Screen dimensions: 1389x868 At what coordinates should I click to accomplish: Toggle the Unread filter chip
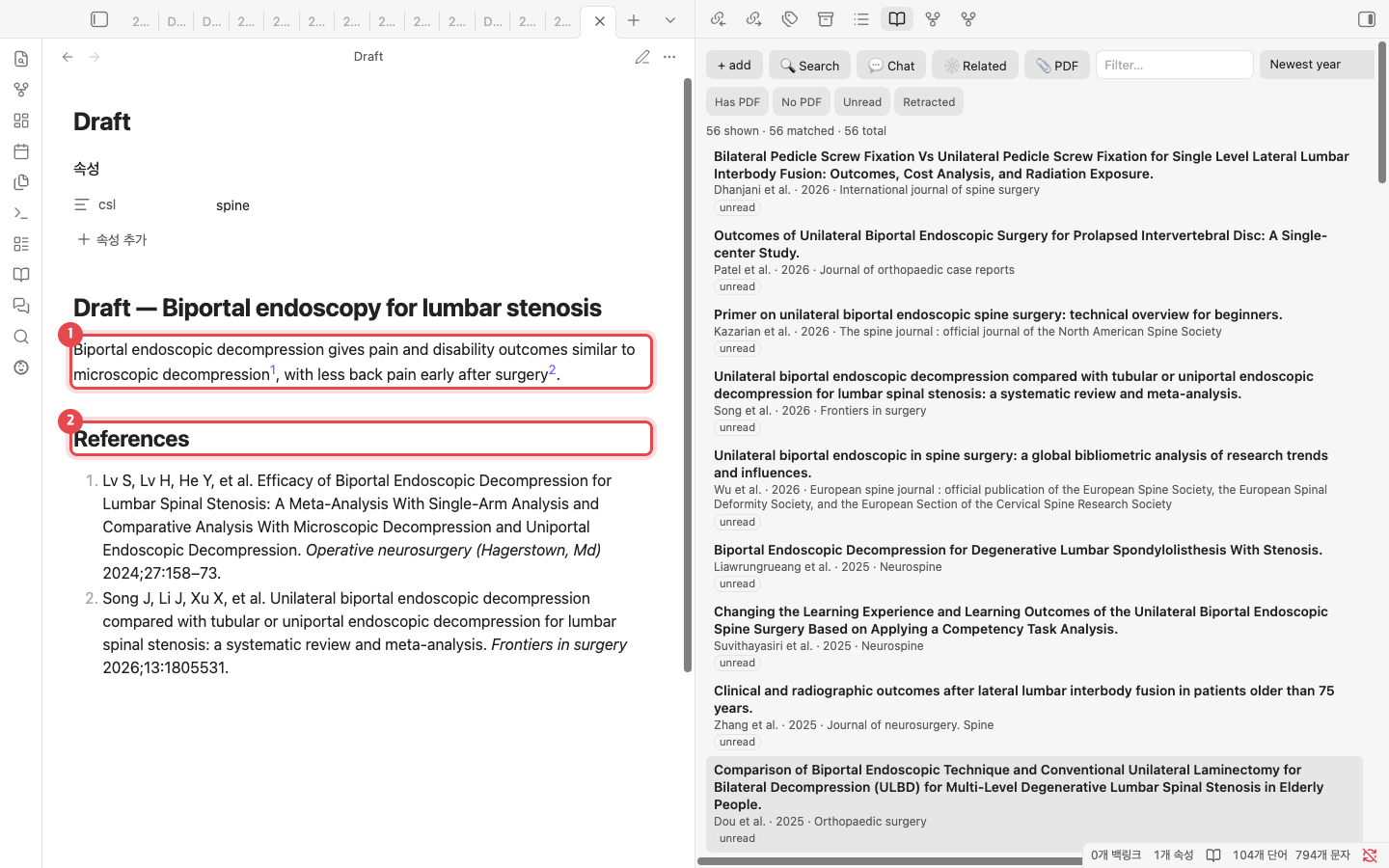tap(862, 101)
